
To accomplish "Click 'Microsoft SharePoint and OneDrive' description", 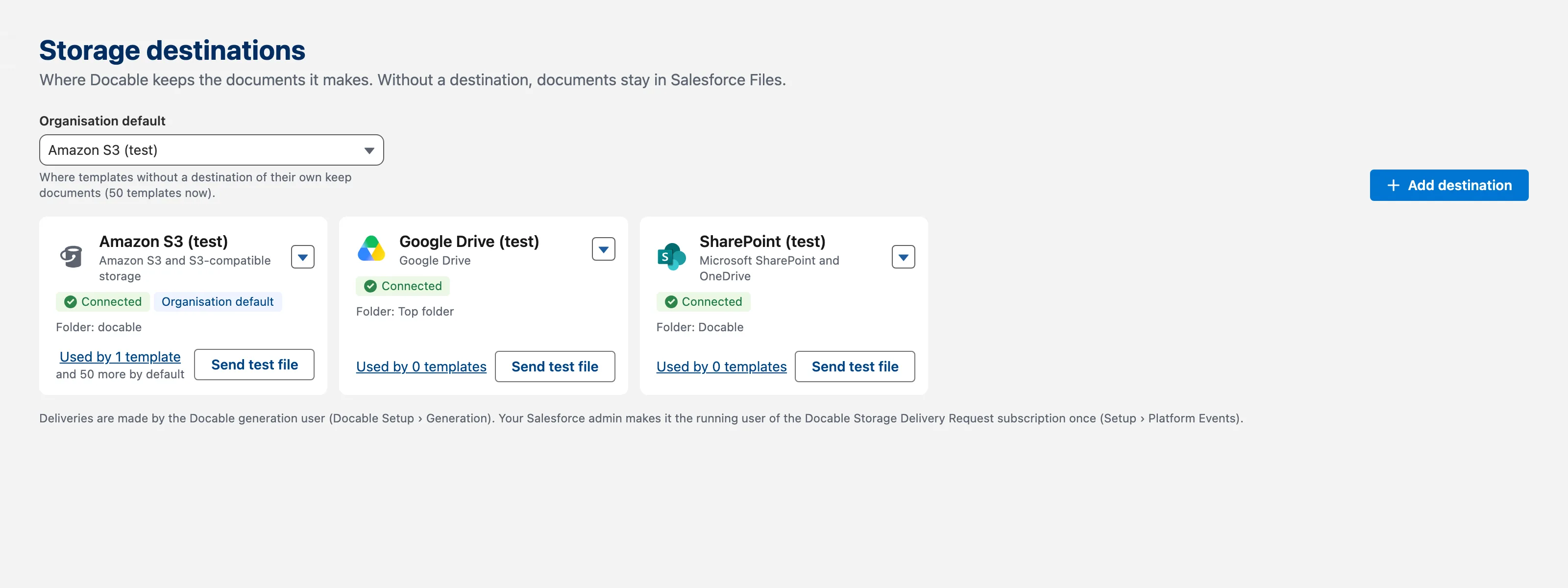I will point(769,269).
